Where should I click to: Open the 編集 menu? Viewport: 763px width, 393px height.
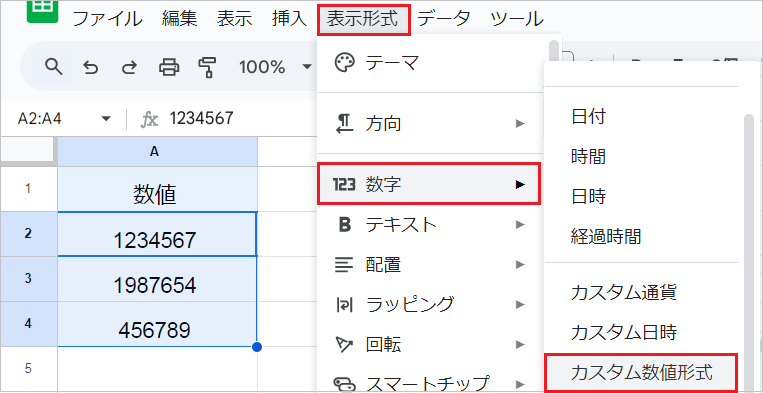coord(180,19)
